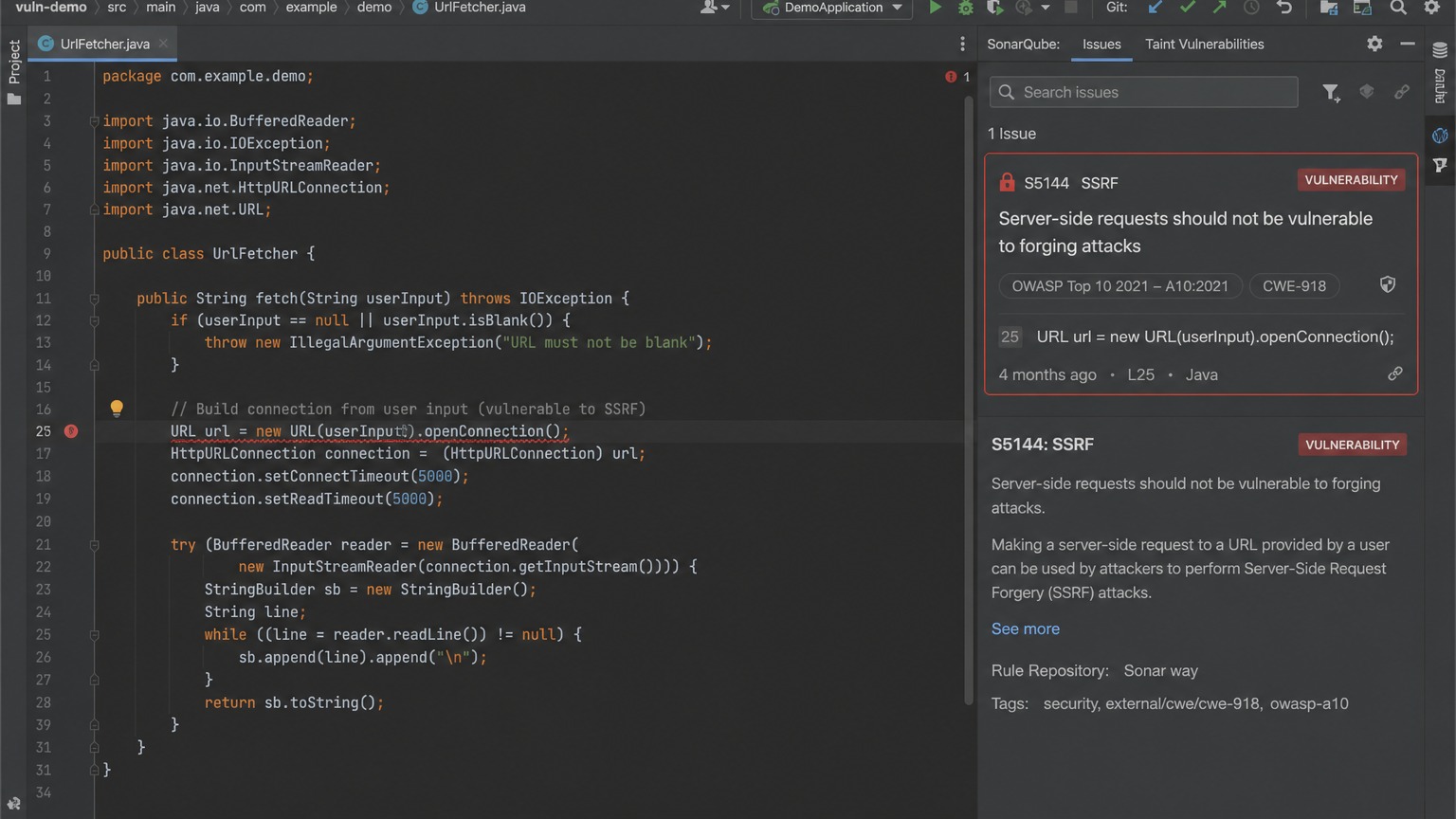Click the toolbar icon left of search
1456x819 pixels.
(1362, 8)
